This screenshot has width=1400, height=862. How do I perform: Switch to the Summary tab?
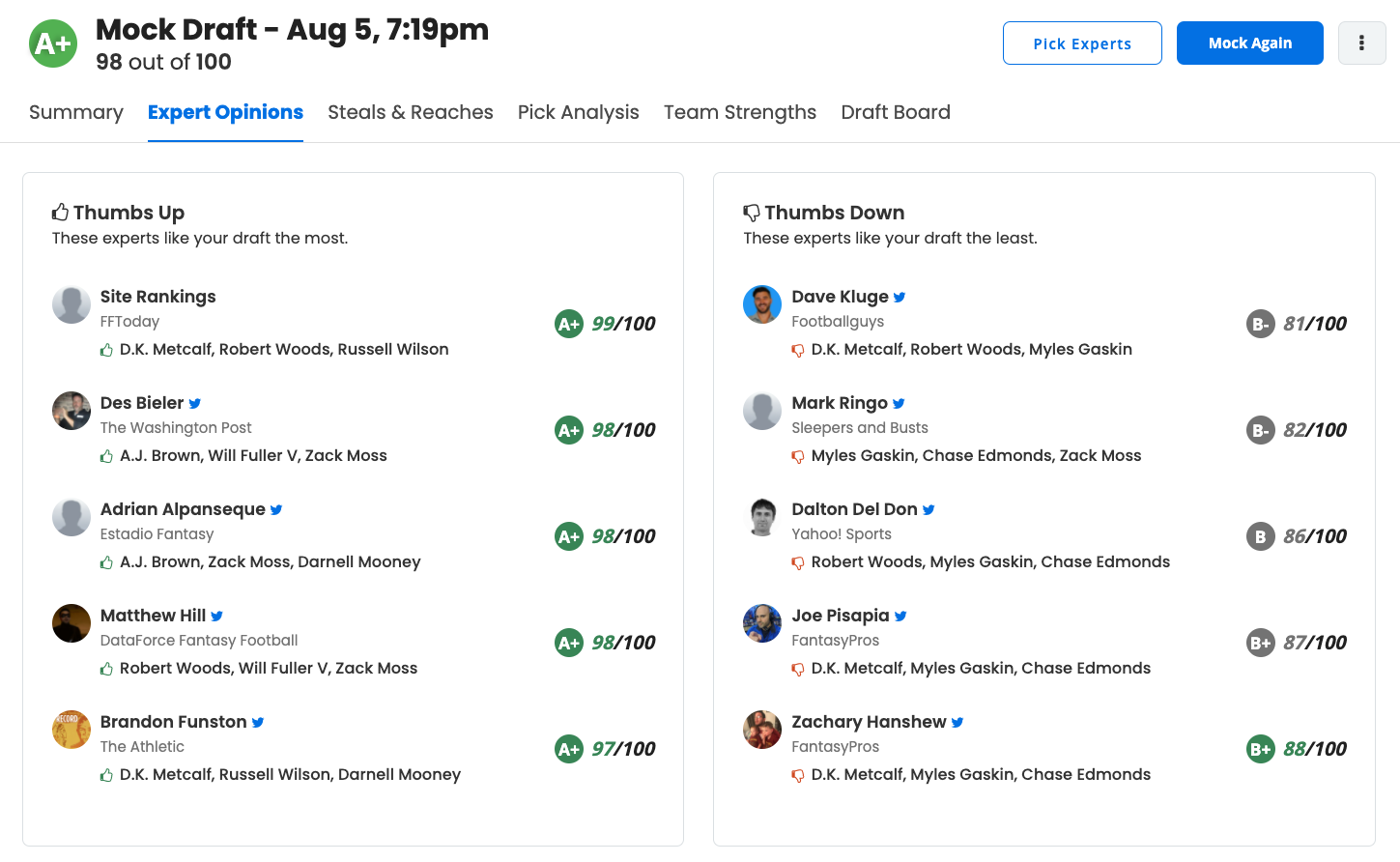pyautogui.click(x=76, y=112)
